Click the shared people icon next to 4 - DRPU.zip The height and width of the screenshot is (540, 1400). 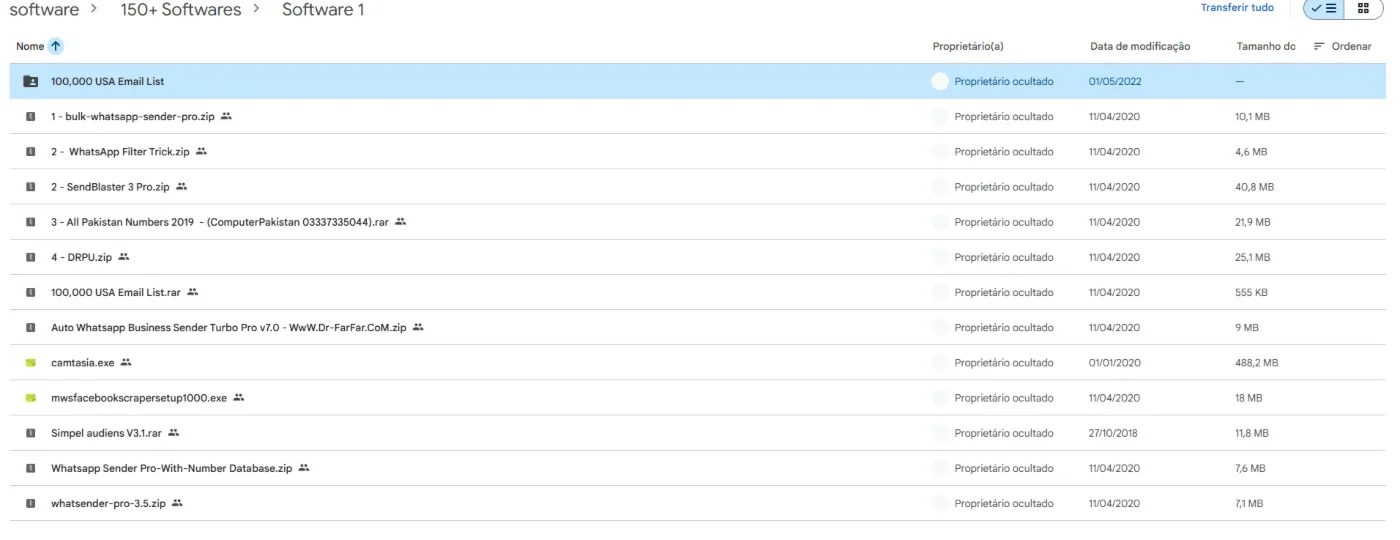pyautogui.click(x=124, y=257)
